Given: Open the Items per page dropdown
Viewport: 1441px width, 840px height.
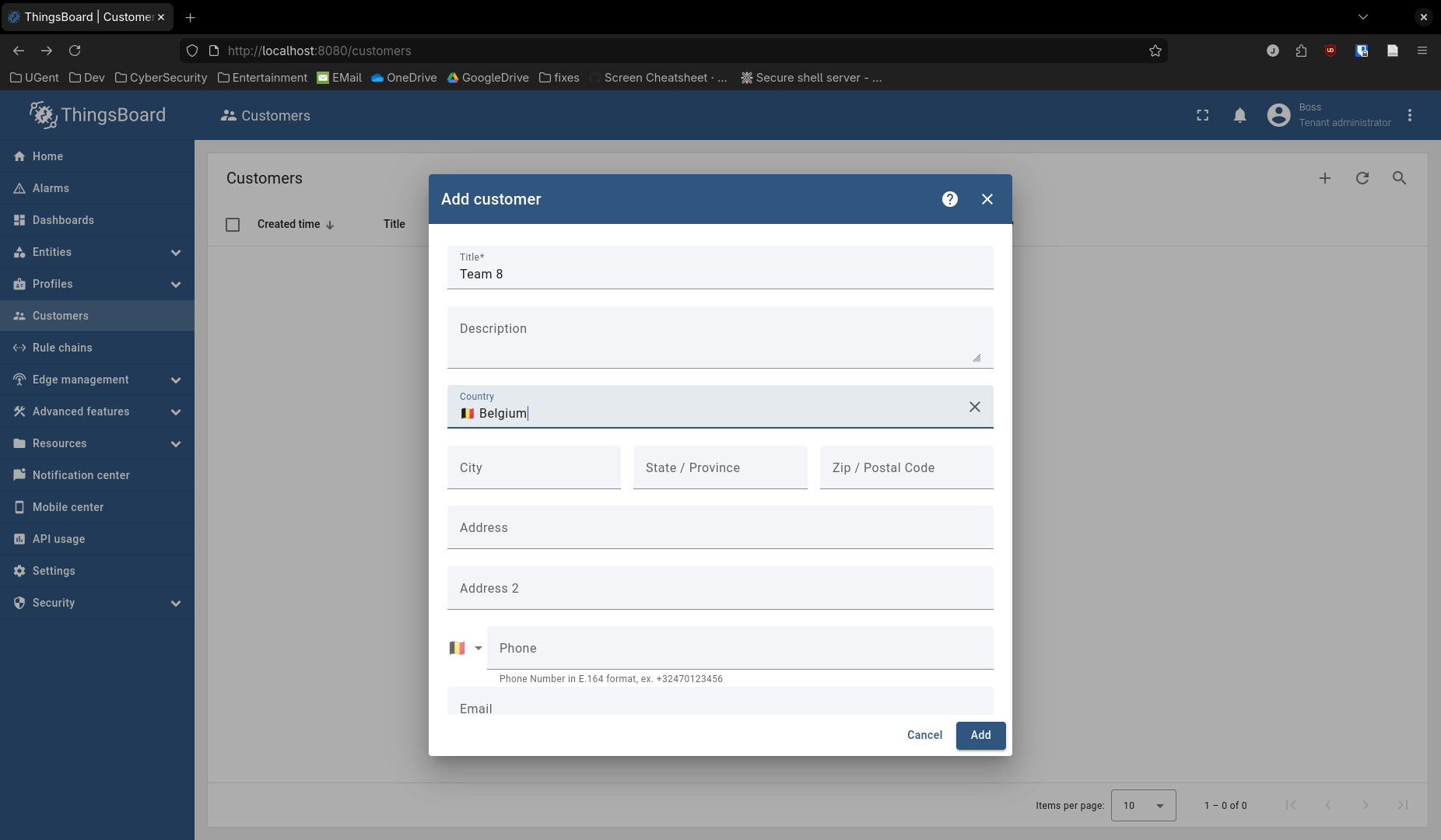Looking at the screenshot, I should tap(1143, 806).
